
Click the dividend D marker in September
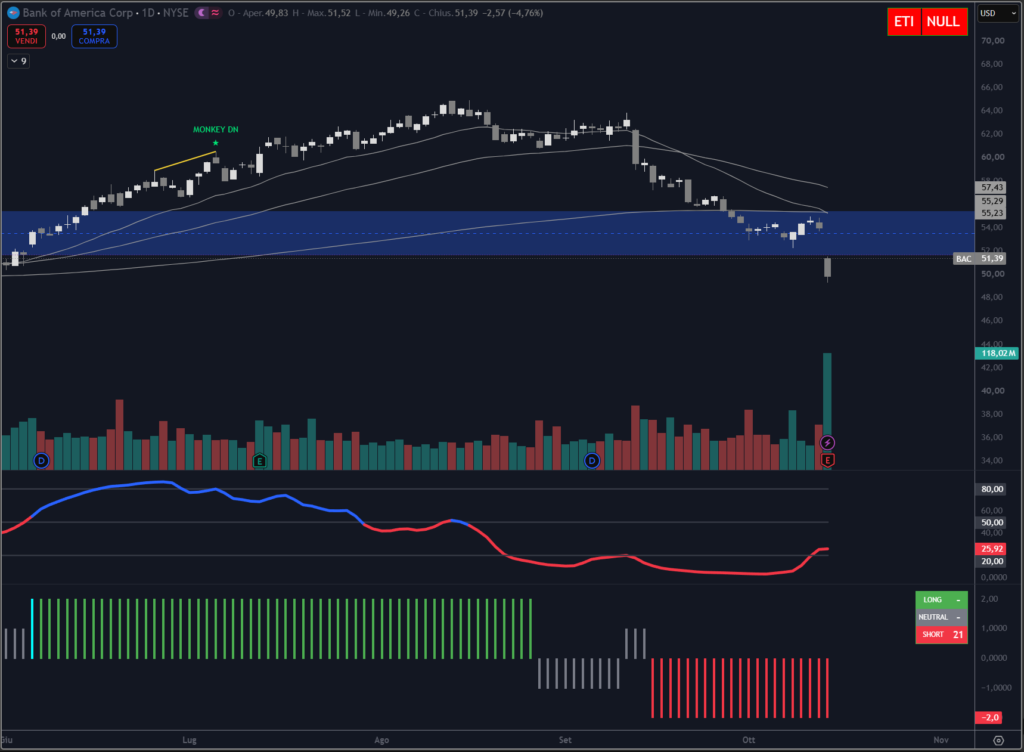[592, 460]
